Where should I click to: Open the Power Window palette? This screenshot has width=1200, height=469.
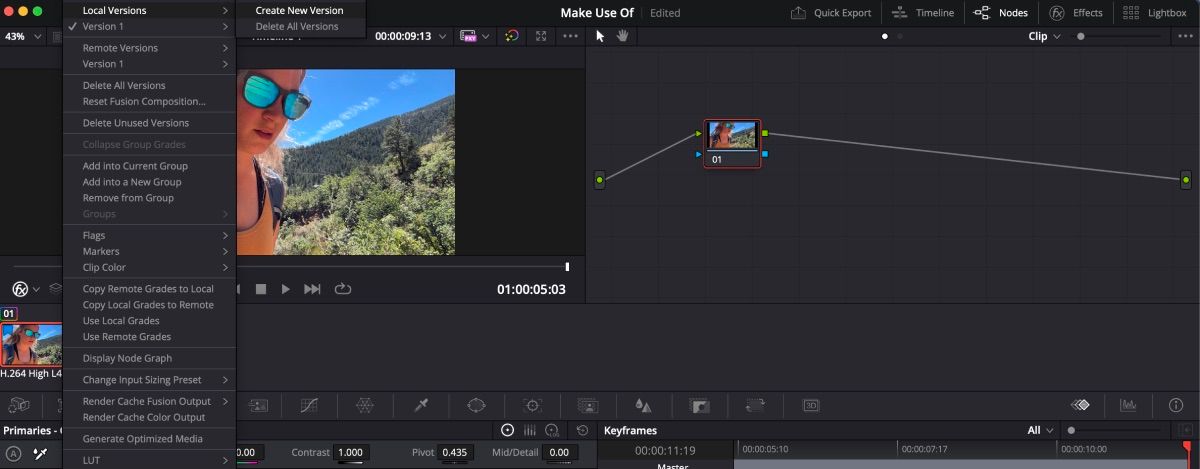(476, 405)
